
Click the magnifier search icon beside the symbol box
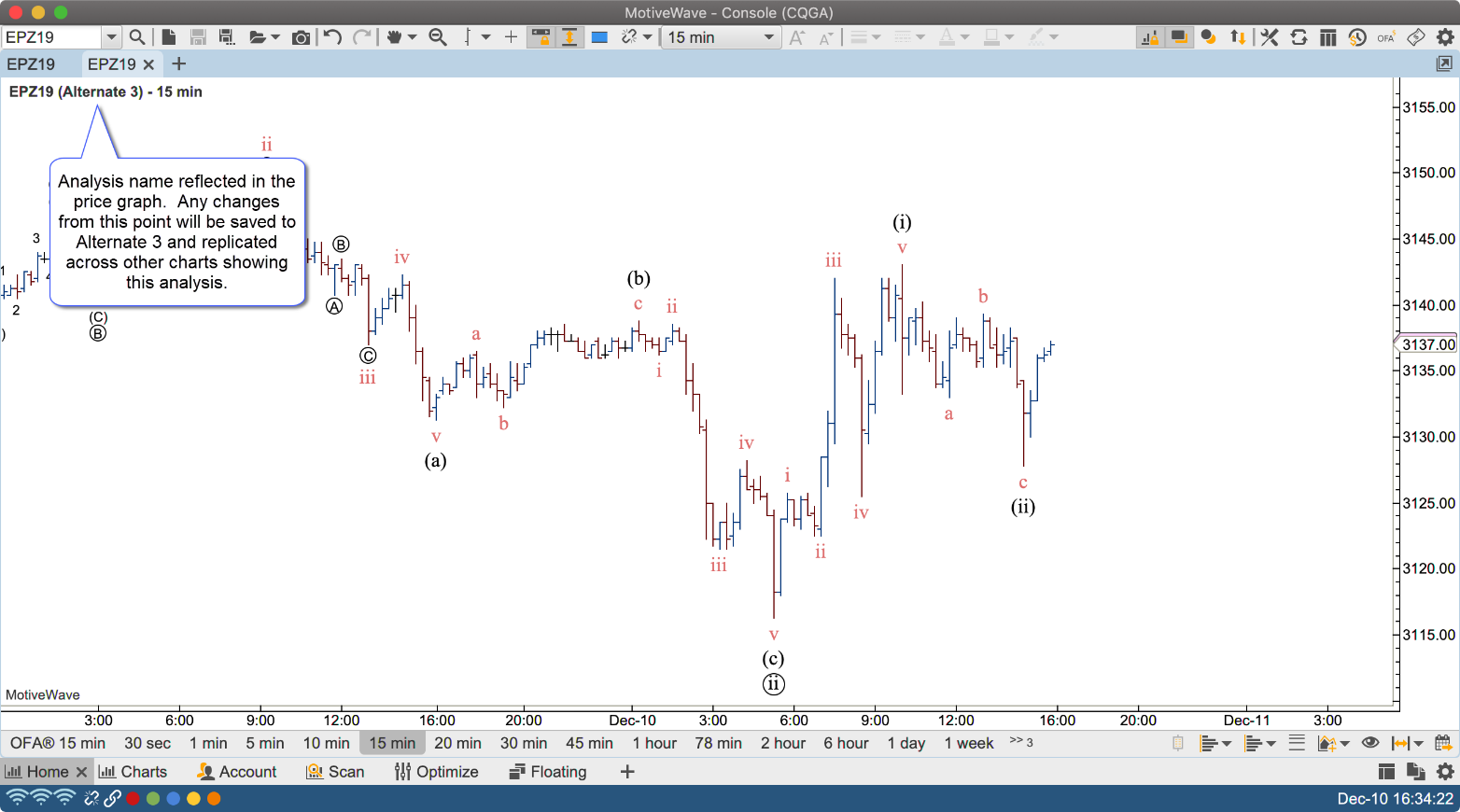pos(137,37)
